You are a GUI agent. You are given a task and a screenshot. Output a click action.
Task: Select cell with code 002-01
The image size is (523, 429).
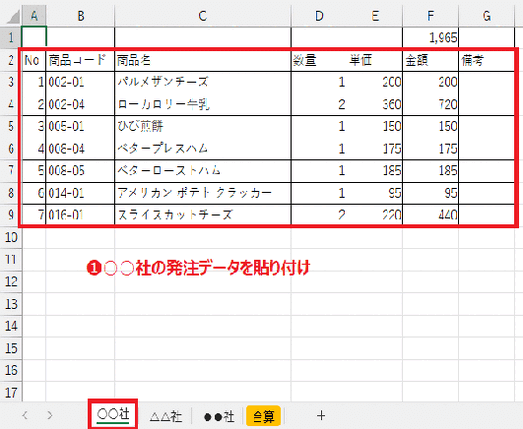click(80, 82)
